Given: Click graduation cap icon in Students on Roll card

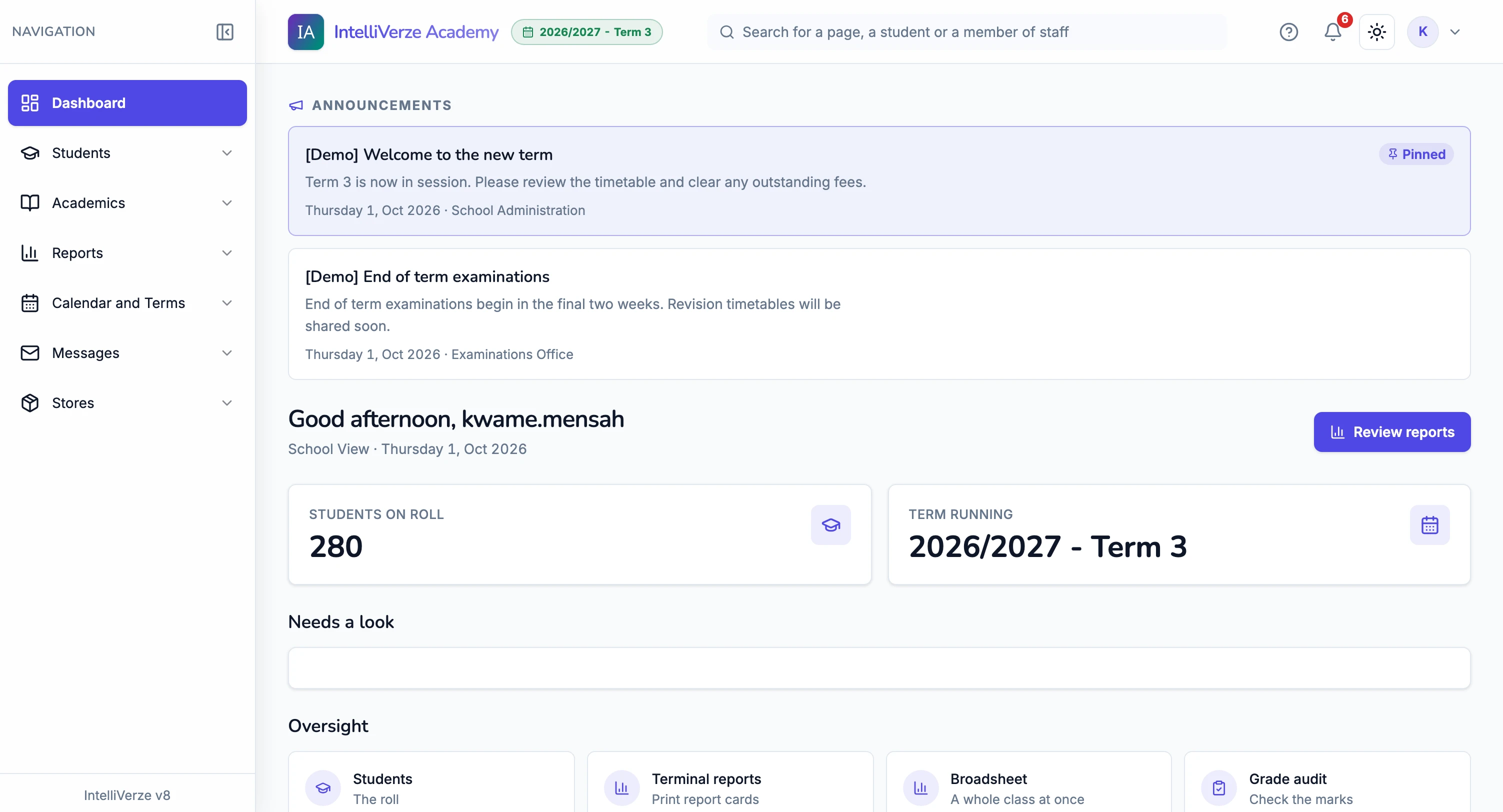Looking at the screenshot, I should pyautogui.click(x=830, y=524).
